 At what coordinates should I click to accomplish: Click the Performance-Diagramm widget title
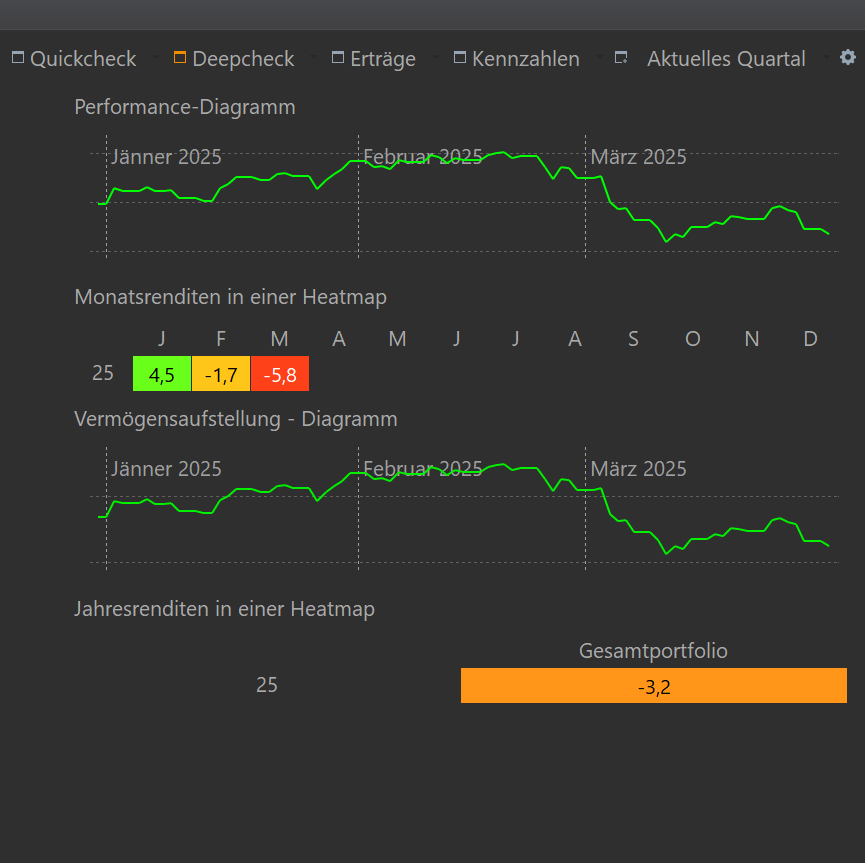pyautogui.click(x=185, y=106)
